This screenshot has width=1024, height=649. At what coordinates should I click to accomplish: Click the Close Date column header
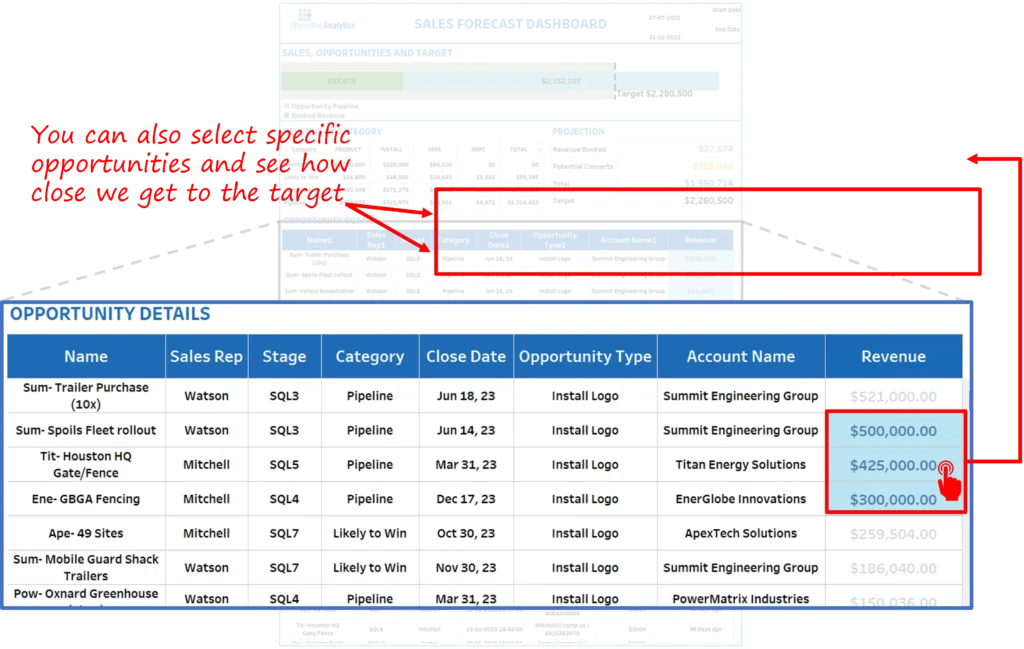tap(466, 356)
